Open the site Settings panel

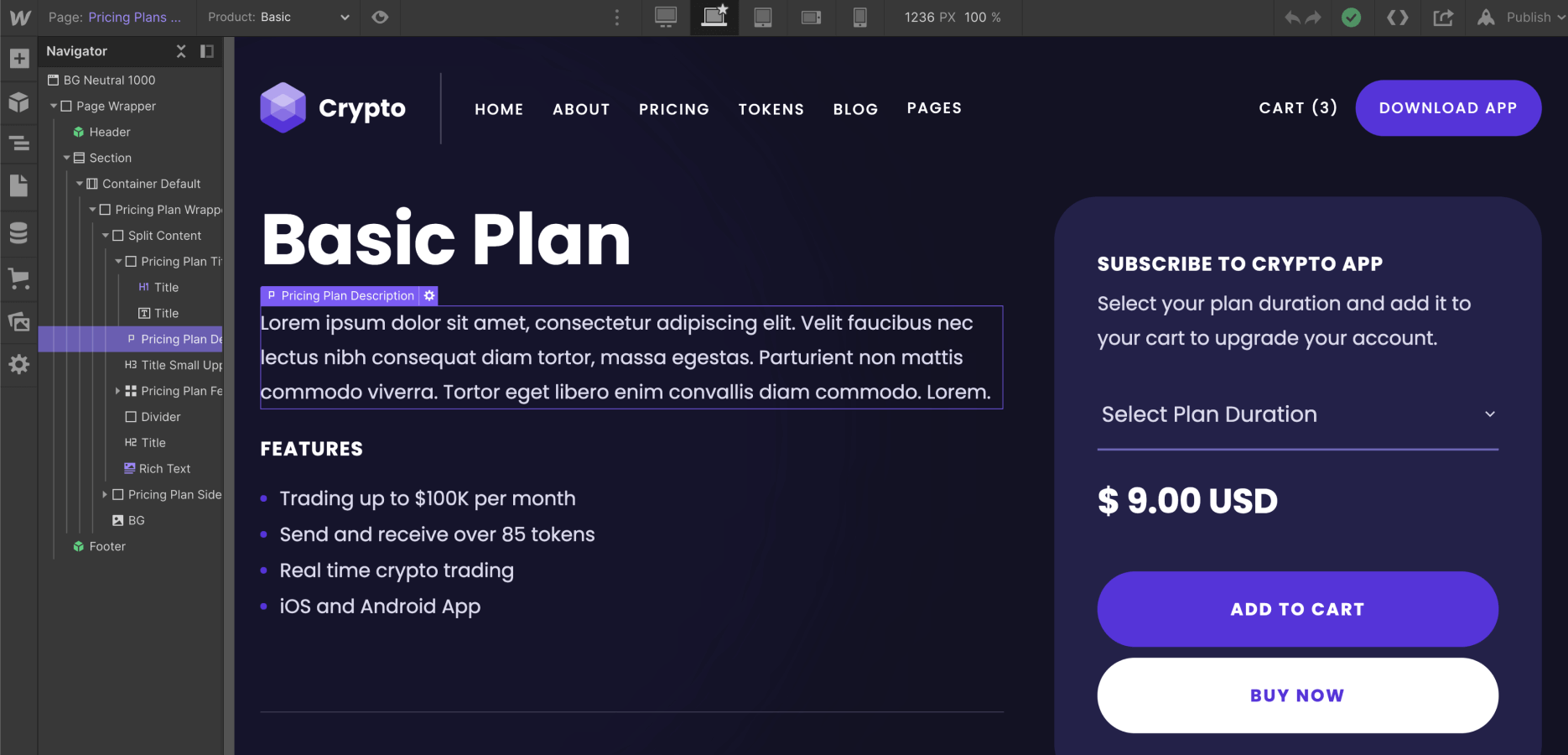pyautogui.click(x=18, y=364)
